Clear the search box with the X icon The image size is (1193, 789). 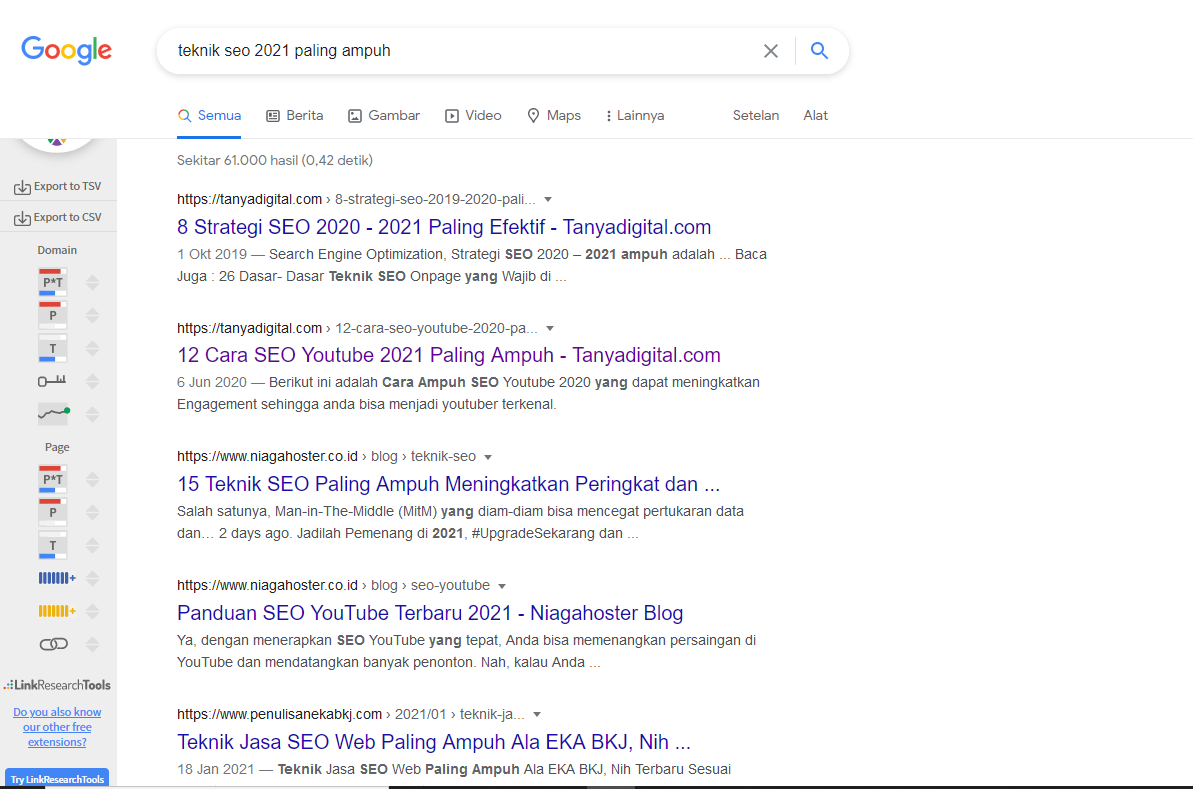[771, 51]
